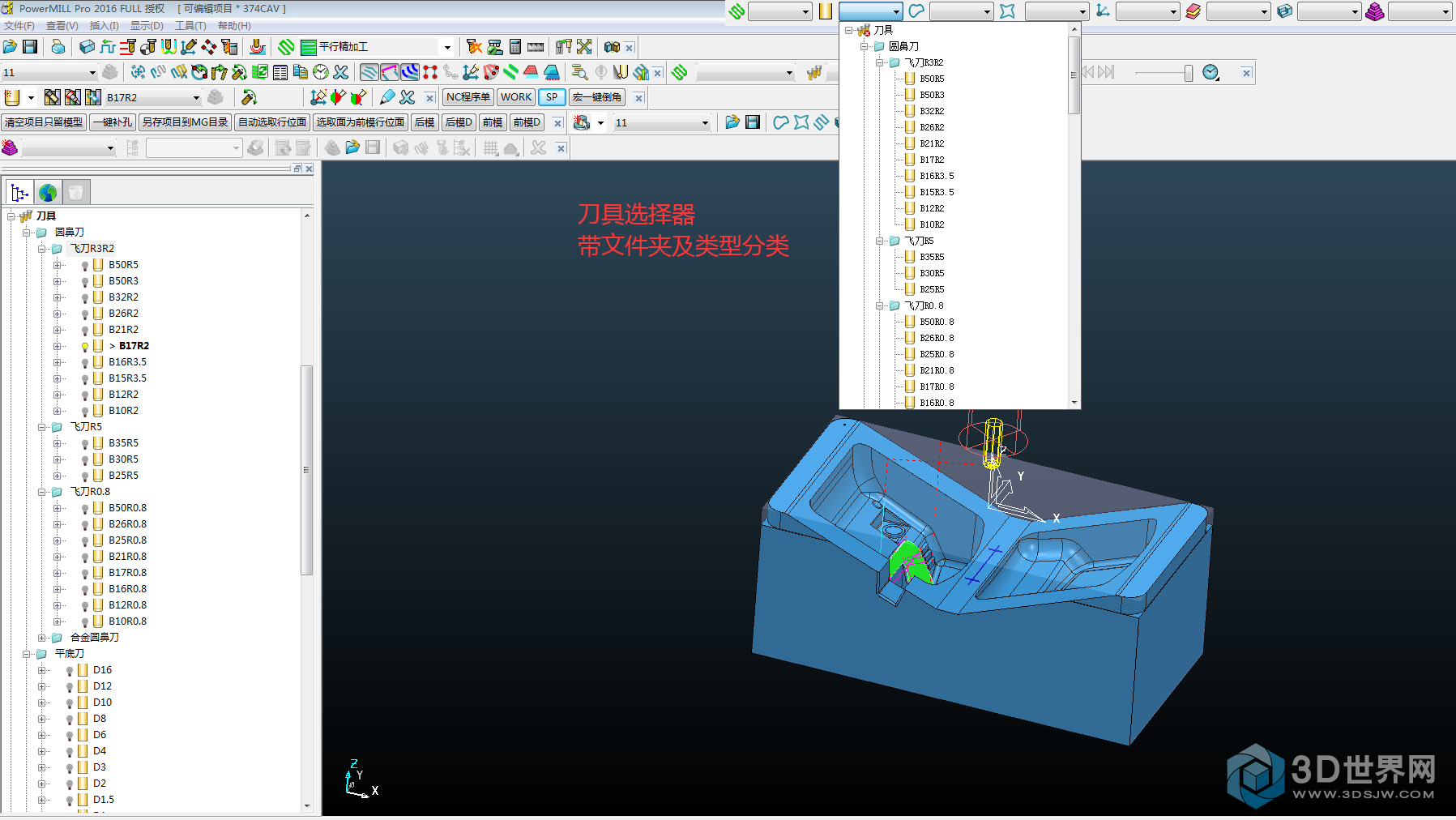Open toolpath simulation clock icon

tap(321, 72)
